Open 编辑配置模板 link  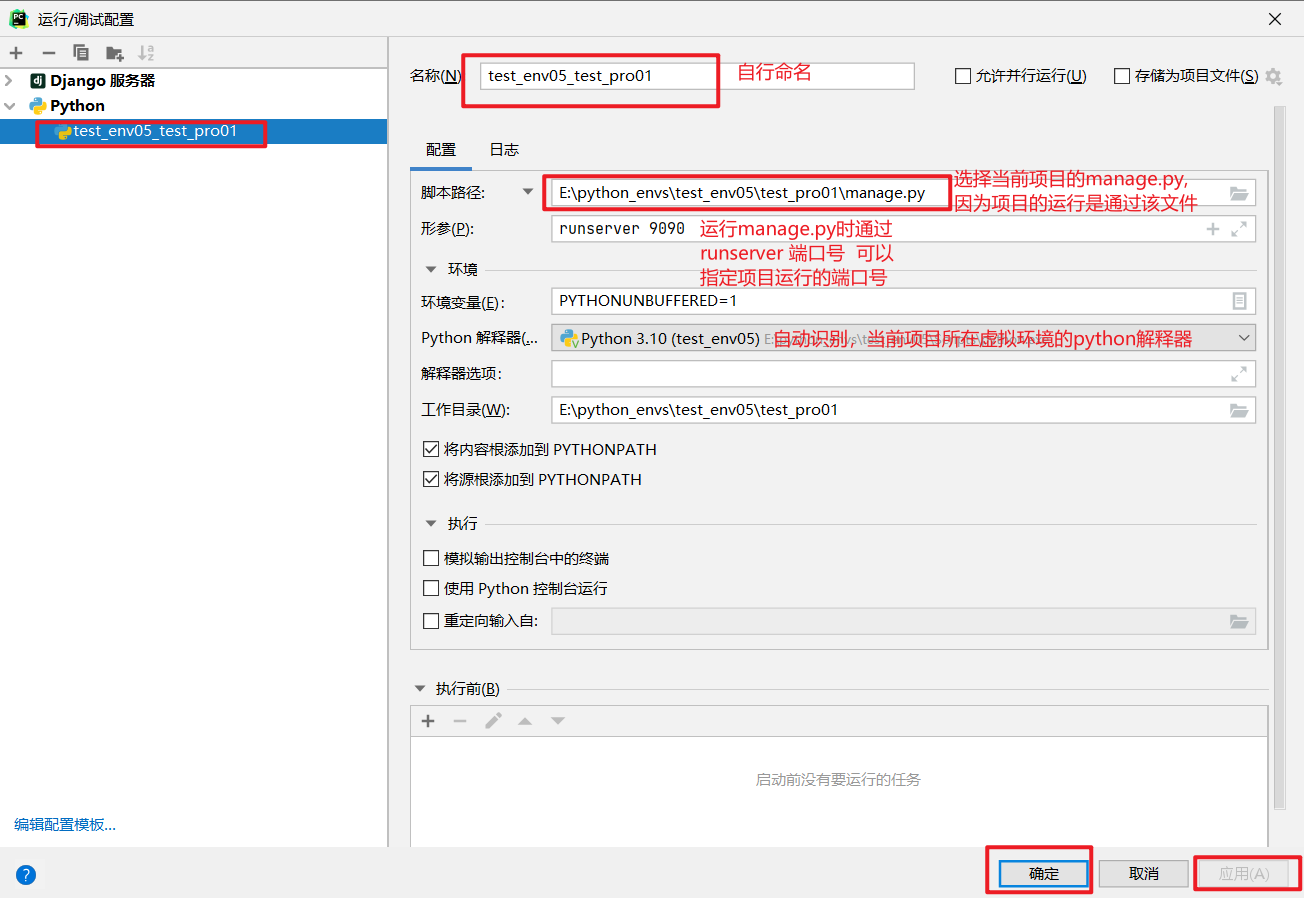[65, 825]
